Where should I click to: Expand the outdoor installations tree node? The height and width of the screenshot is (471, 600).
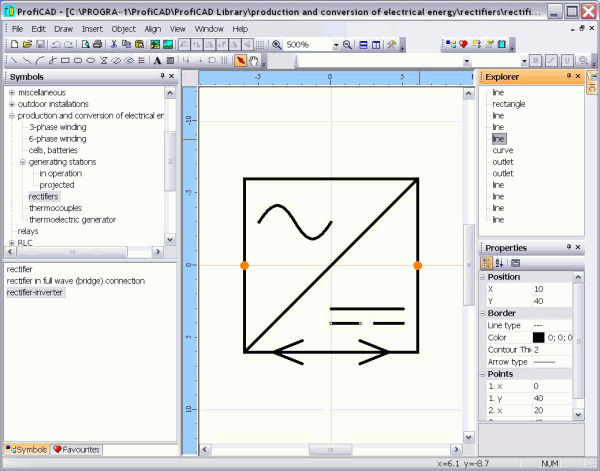click(x=12, y=104)
